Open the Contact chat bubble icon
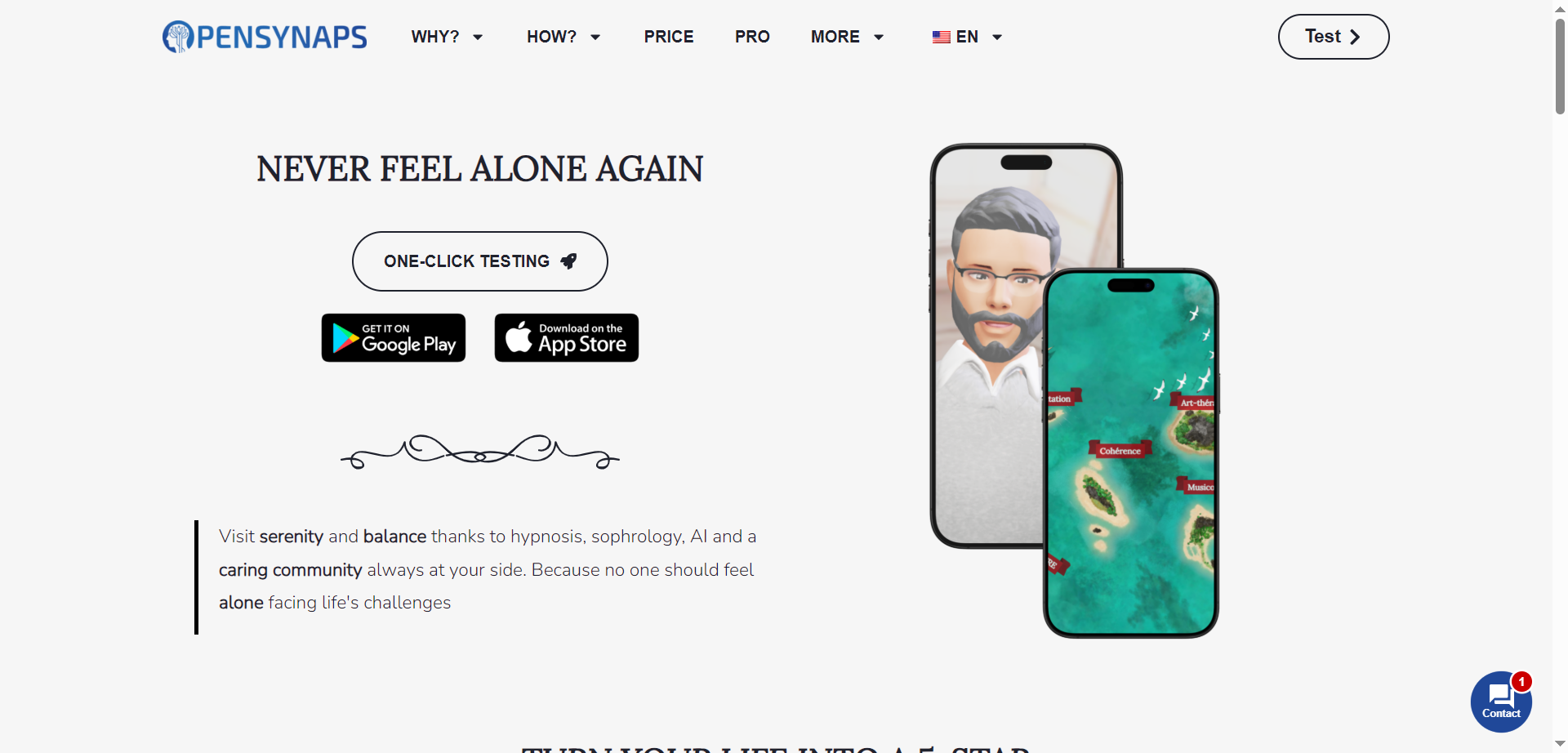The width and height of the screenshot is (1568, 753). tap(1501, 702)
